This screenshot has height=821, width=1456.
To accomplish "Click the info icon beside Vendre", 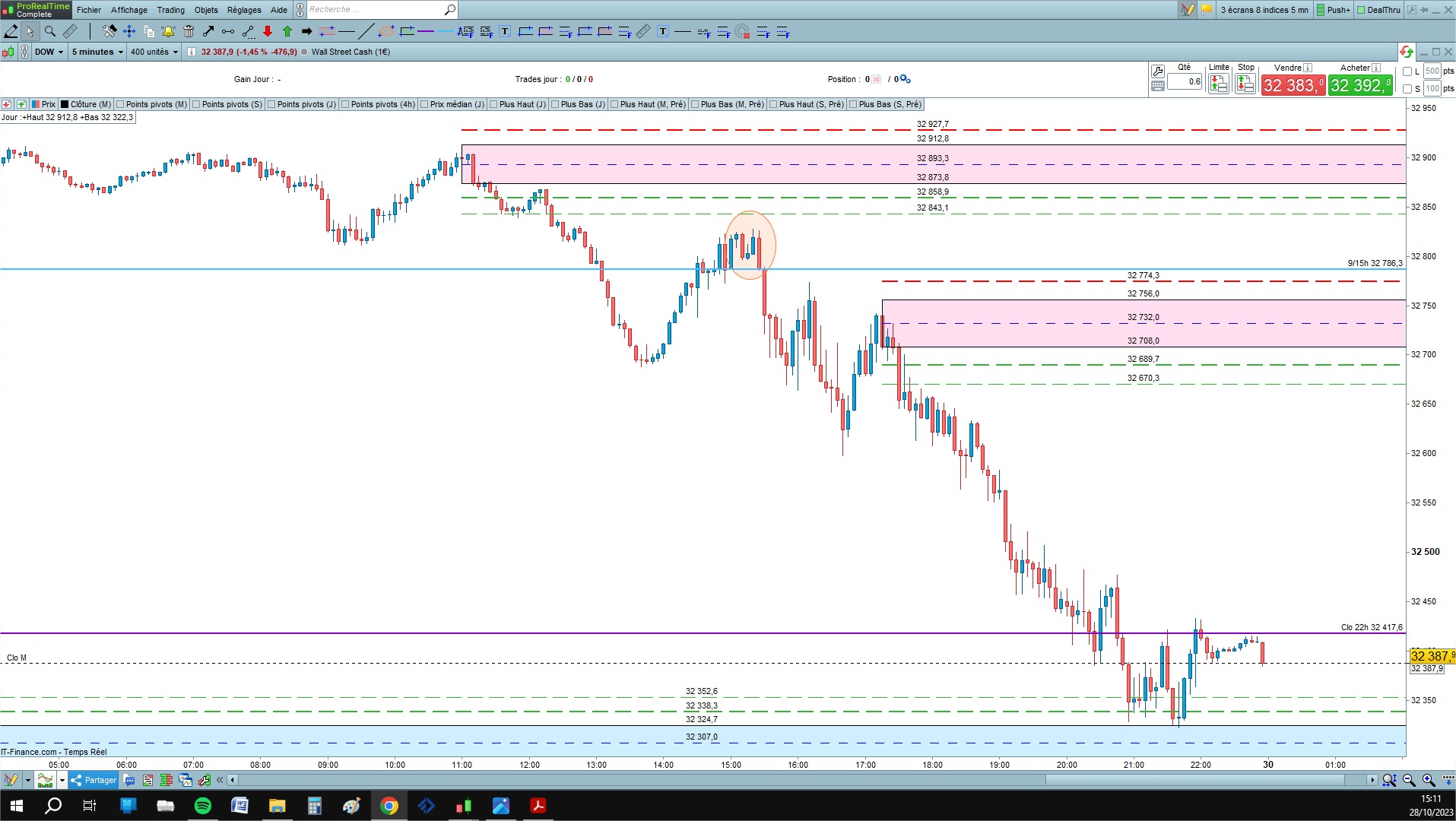I will click(1308, 68).
